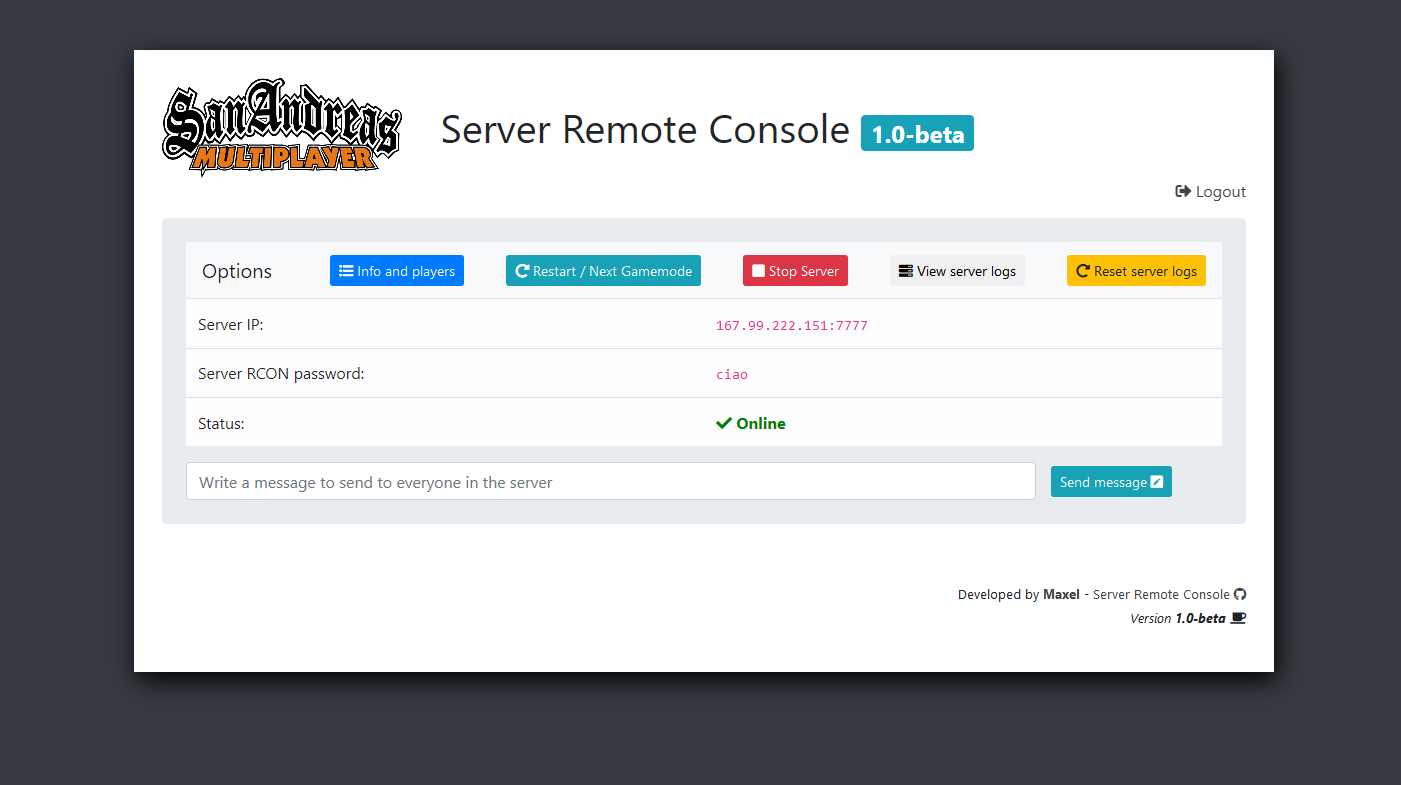The height and width of the screenshot is (785, 1401).
Task: Click the server IP 167.99.222.151:7777
Action: [x=792, y=326]
